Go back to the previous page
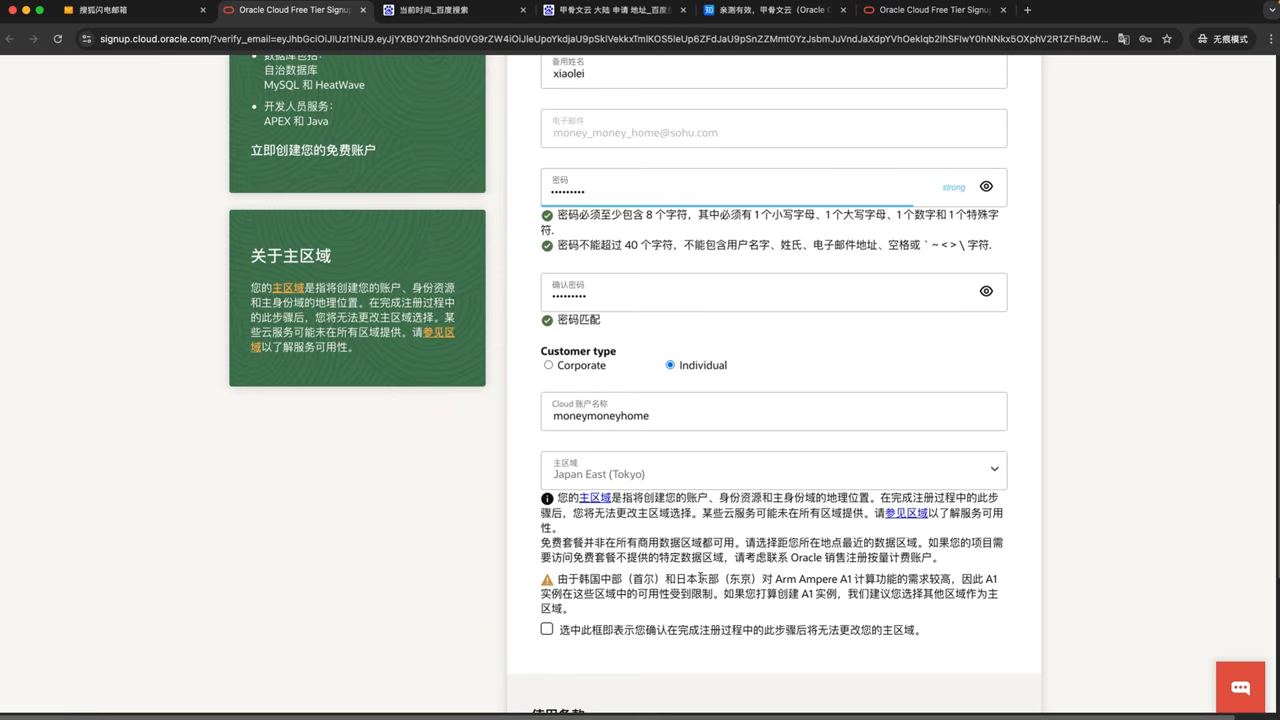1280x720 pixels. 10,39
